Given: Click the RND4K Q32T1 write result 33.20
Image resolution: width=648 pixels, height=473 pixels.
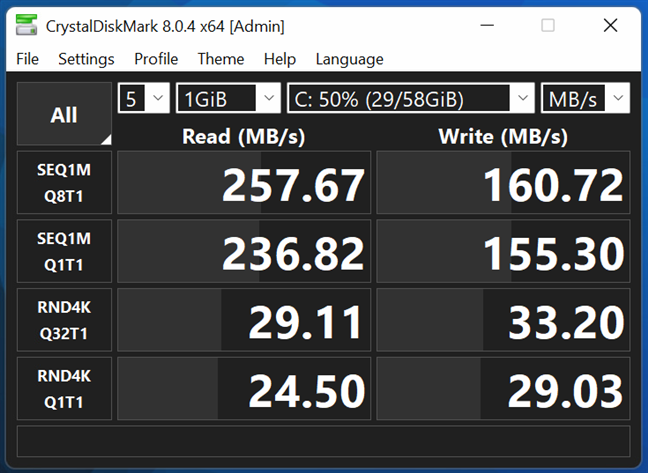Looking at the screenshot, I should (503, 320).
